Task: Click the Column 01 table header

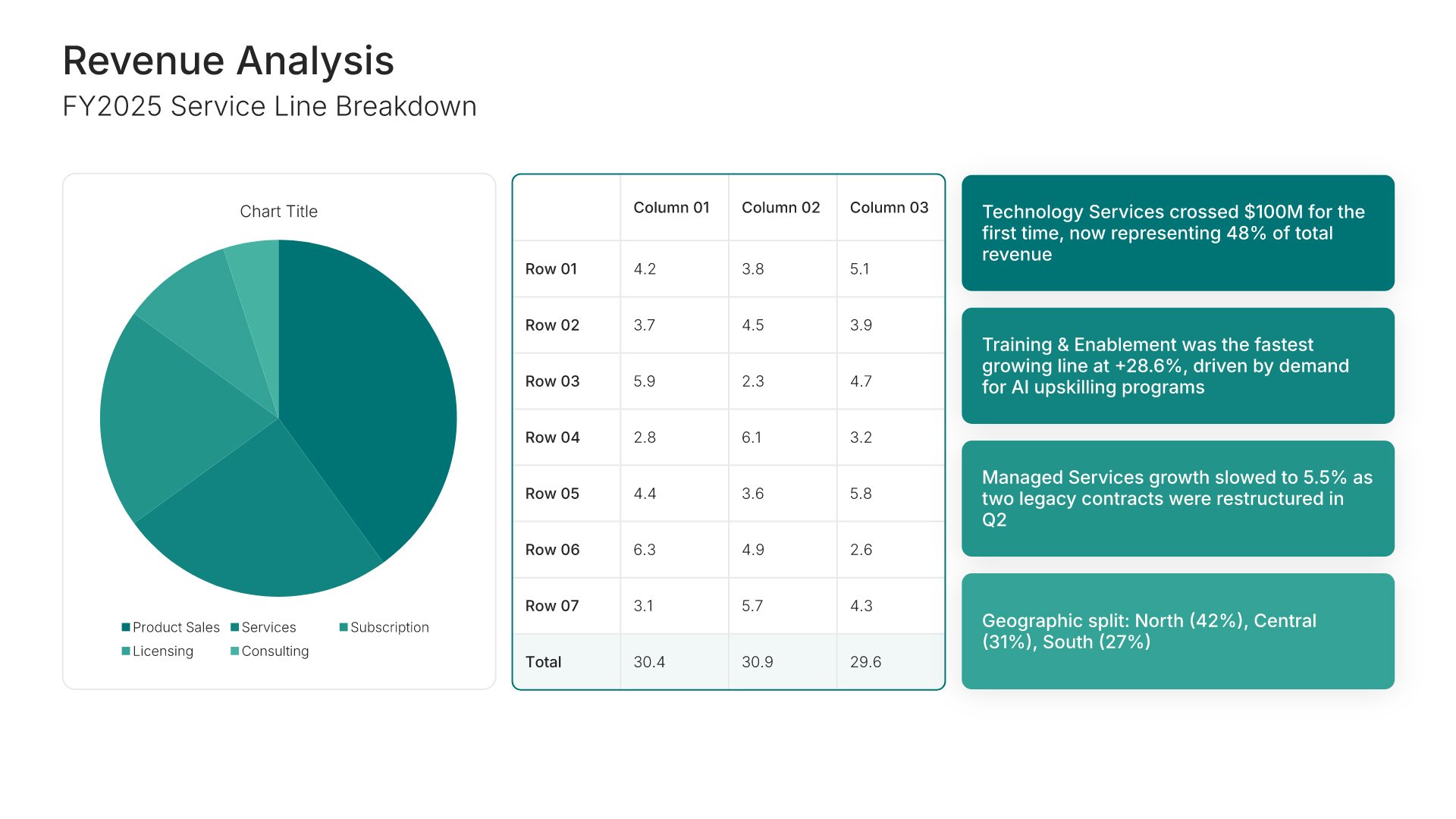Action: coord(671,208)
